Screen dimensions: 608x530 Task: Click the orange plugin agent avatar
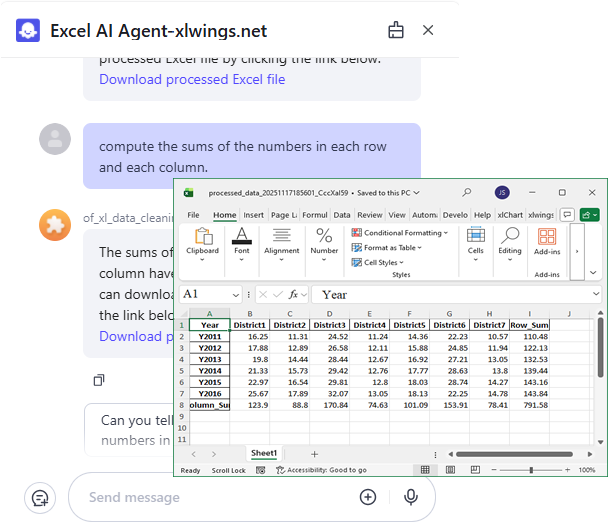pyautogui.click(x=55, y=225)
